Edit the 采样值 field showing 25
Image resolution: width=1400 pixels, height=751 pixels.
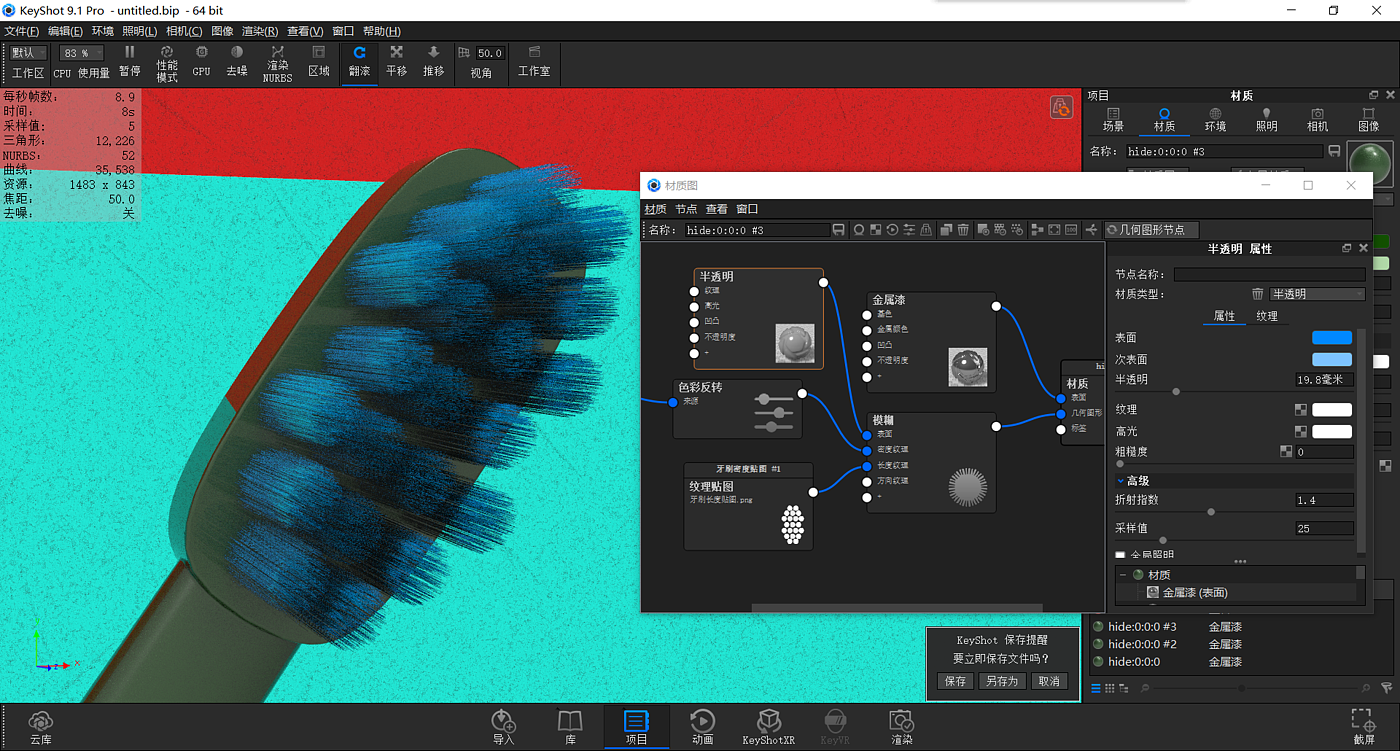1324,528
